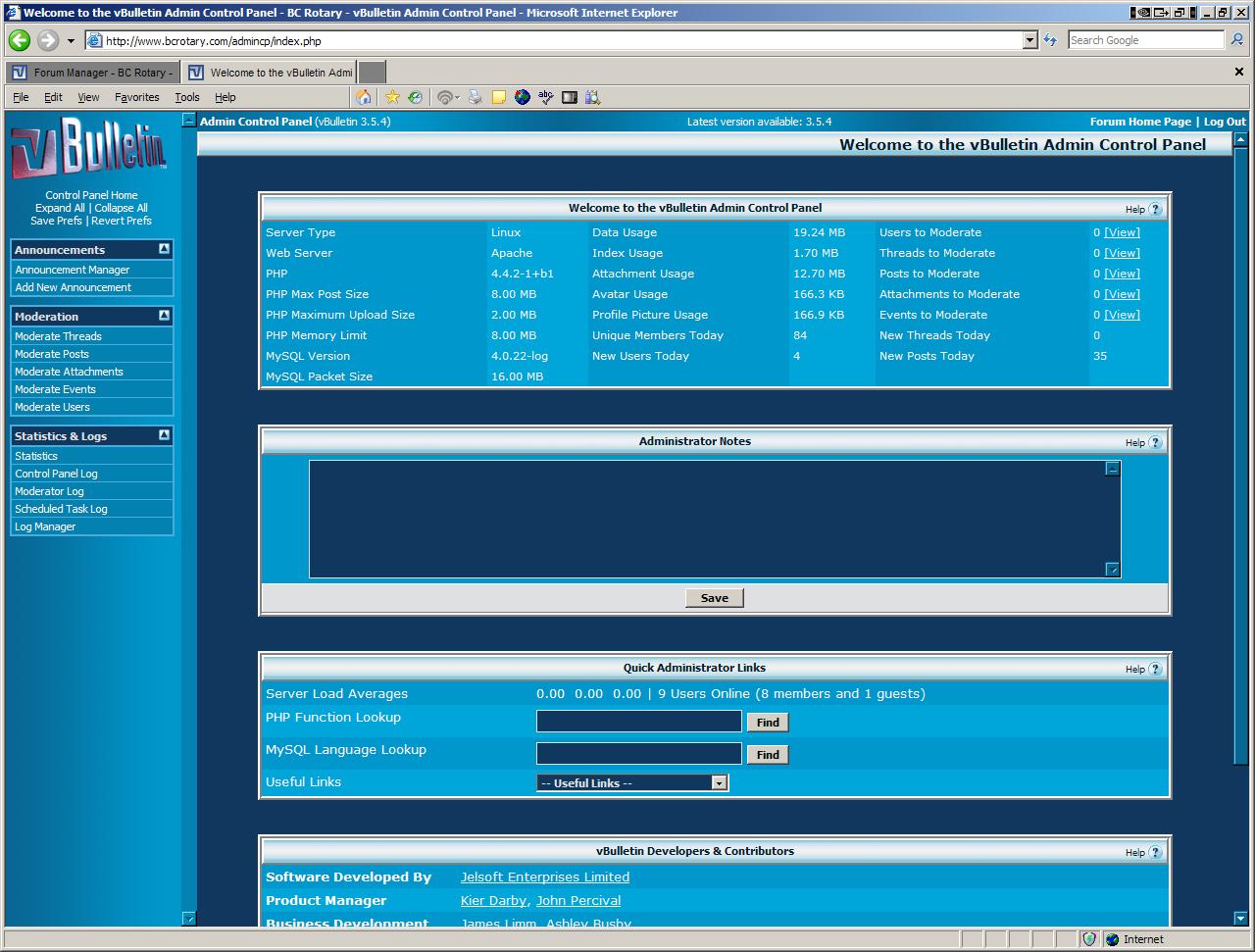Click the Print icon in the toolbar

(x=476, y=97)
